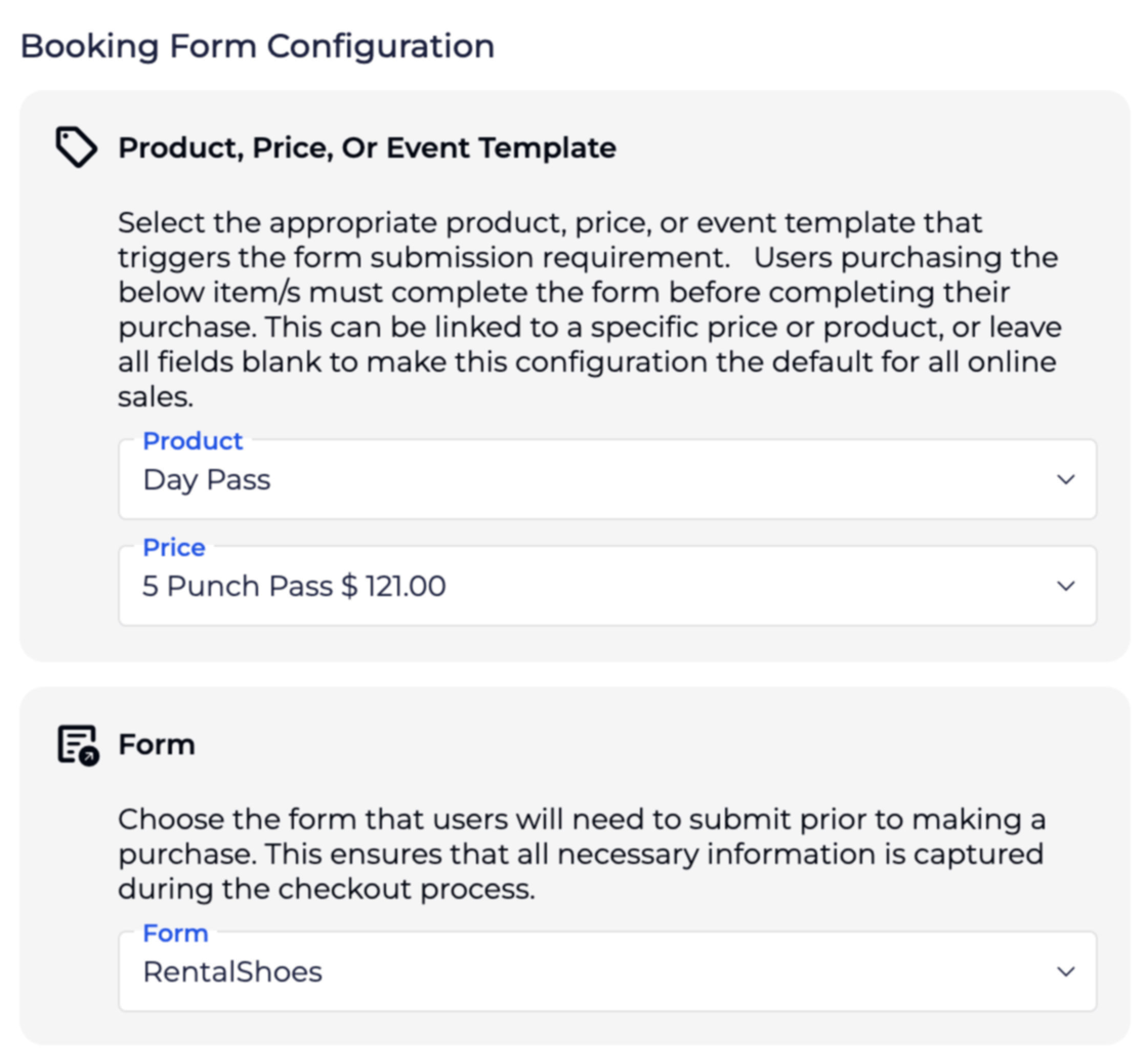The height and width of the screenshot is (1064, 1147).
Task: Click the Product dropdown chevron arrow
Action: [1065, 480]
